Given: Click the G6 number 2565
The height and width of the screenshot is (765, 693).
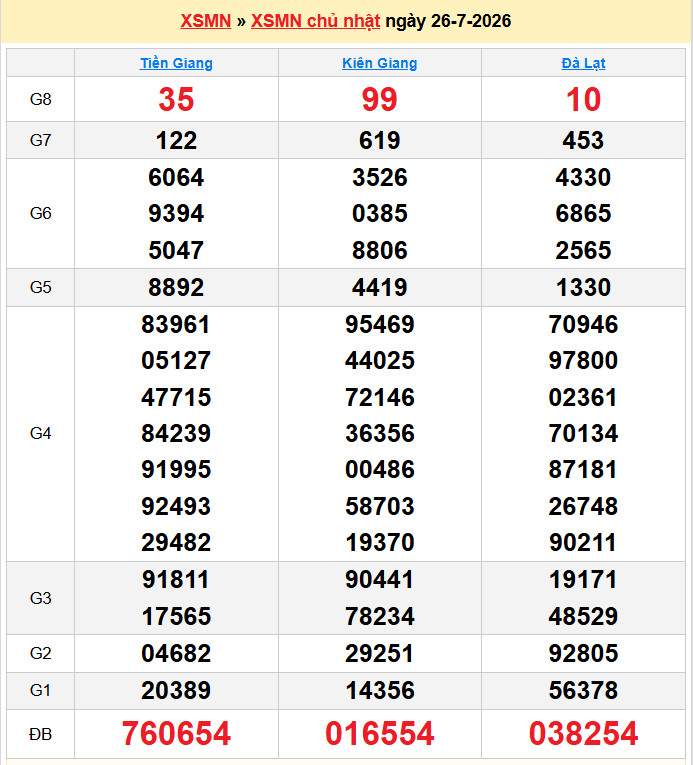Looking at the screenshot, I should click(x=583, y=250).
